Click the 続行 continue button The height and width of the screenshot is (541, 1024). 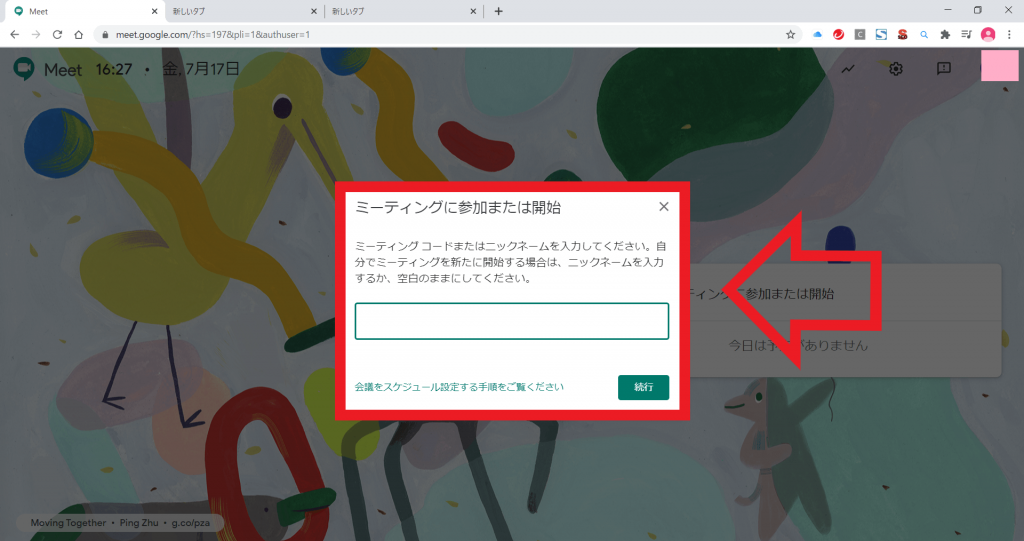643,387
